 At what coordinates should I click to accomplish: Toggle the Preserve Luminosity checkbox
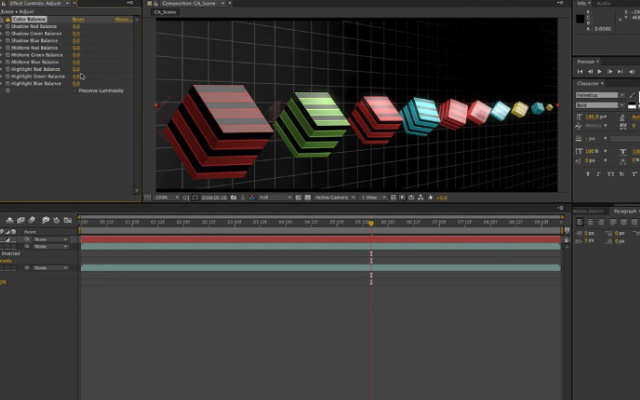click(x=75, y=91)
